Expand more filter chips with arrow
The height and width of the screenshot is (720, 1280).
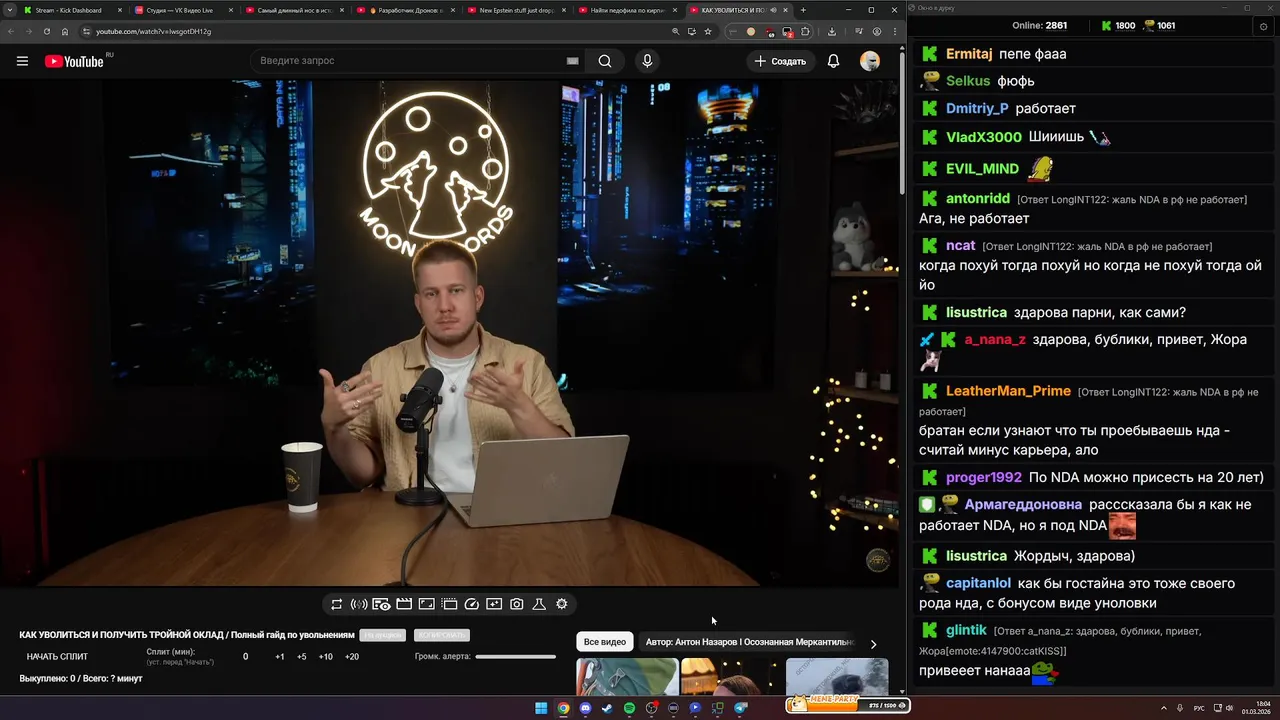(x=873, y=644)
